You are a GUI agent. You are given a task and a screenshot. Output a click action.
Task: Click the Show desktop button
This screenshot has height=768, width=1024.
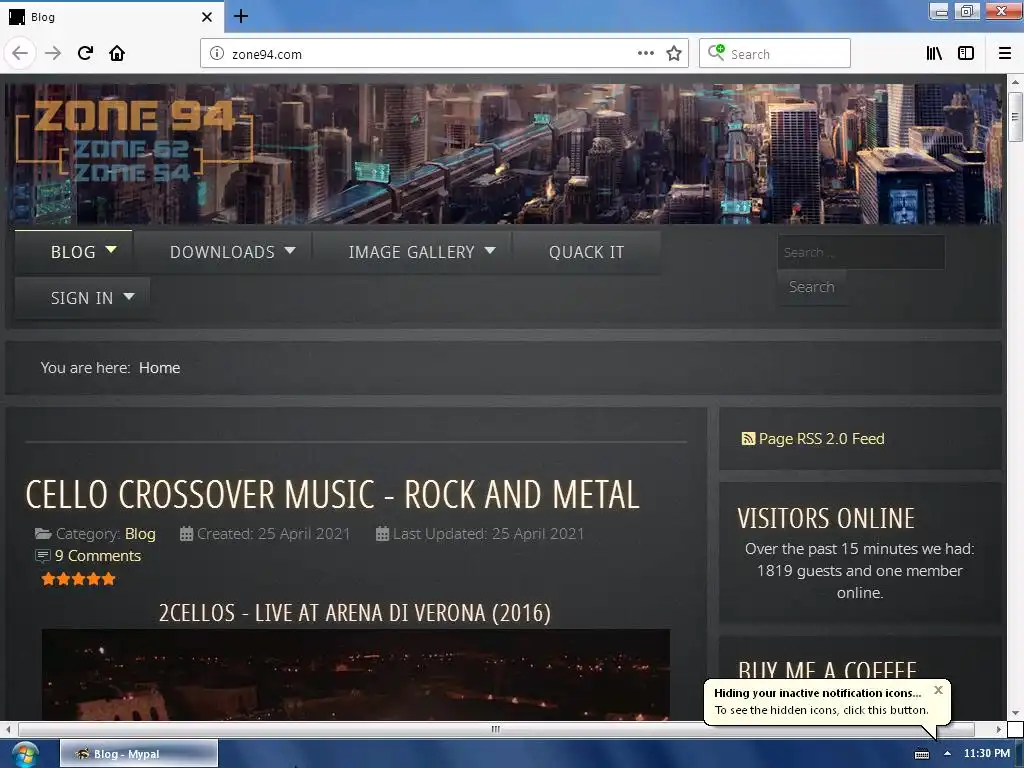[1019, 754]
